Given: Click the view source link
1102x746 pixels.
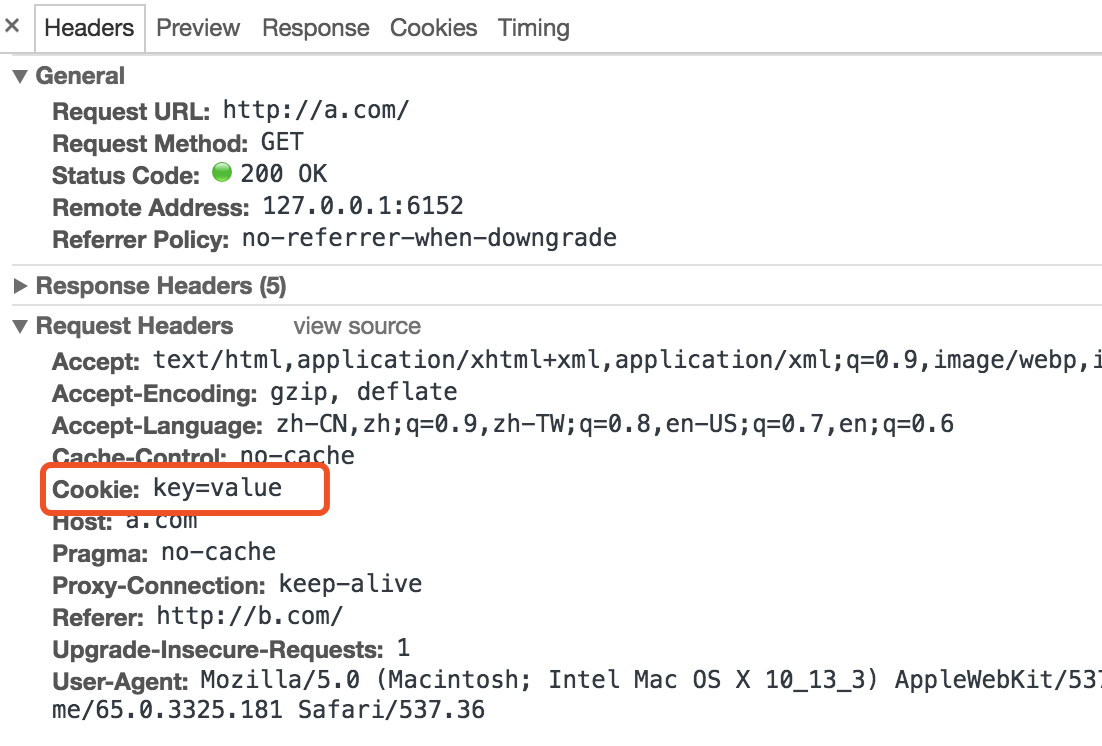Looking at the screenshot, I should click(x=357, y=327).
